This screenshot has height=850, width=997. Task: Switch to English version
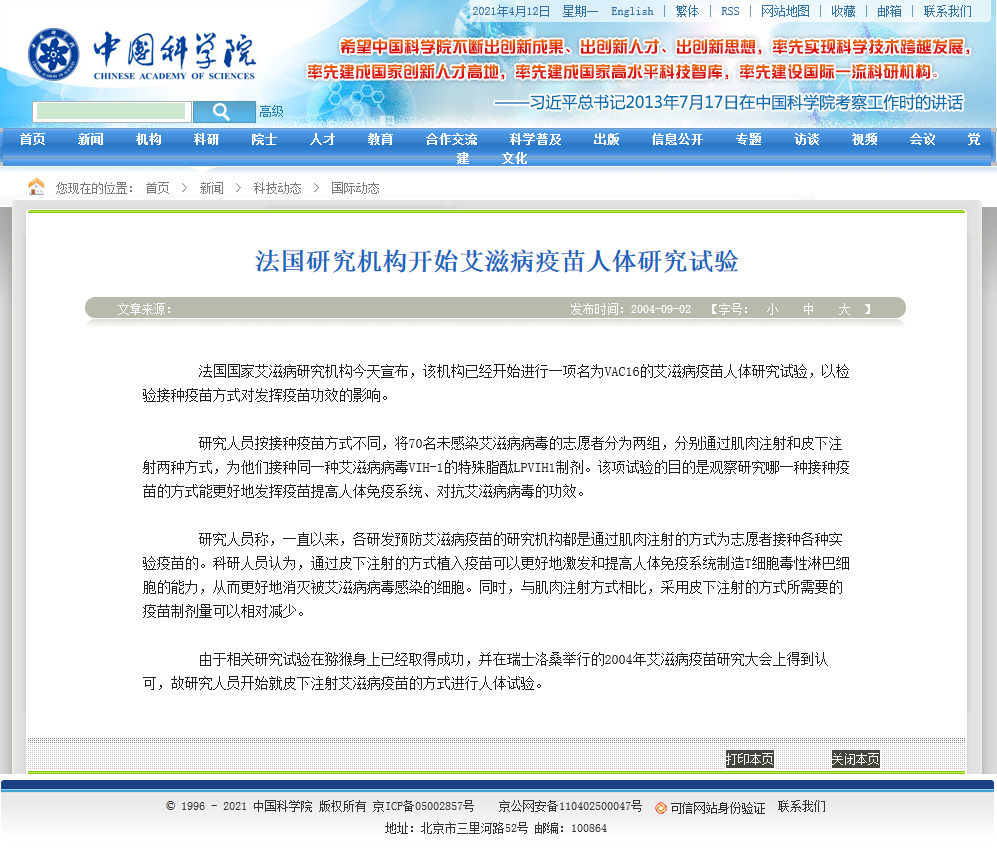point(632,11)
